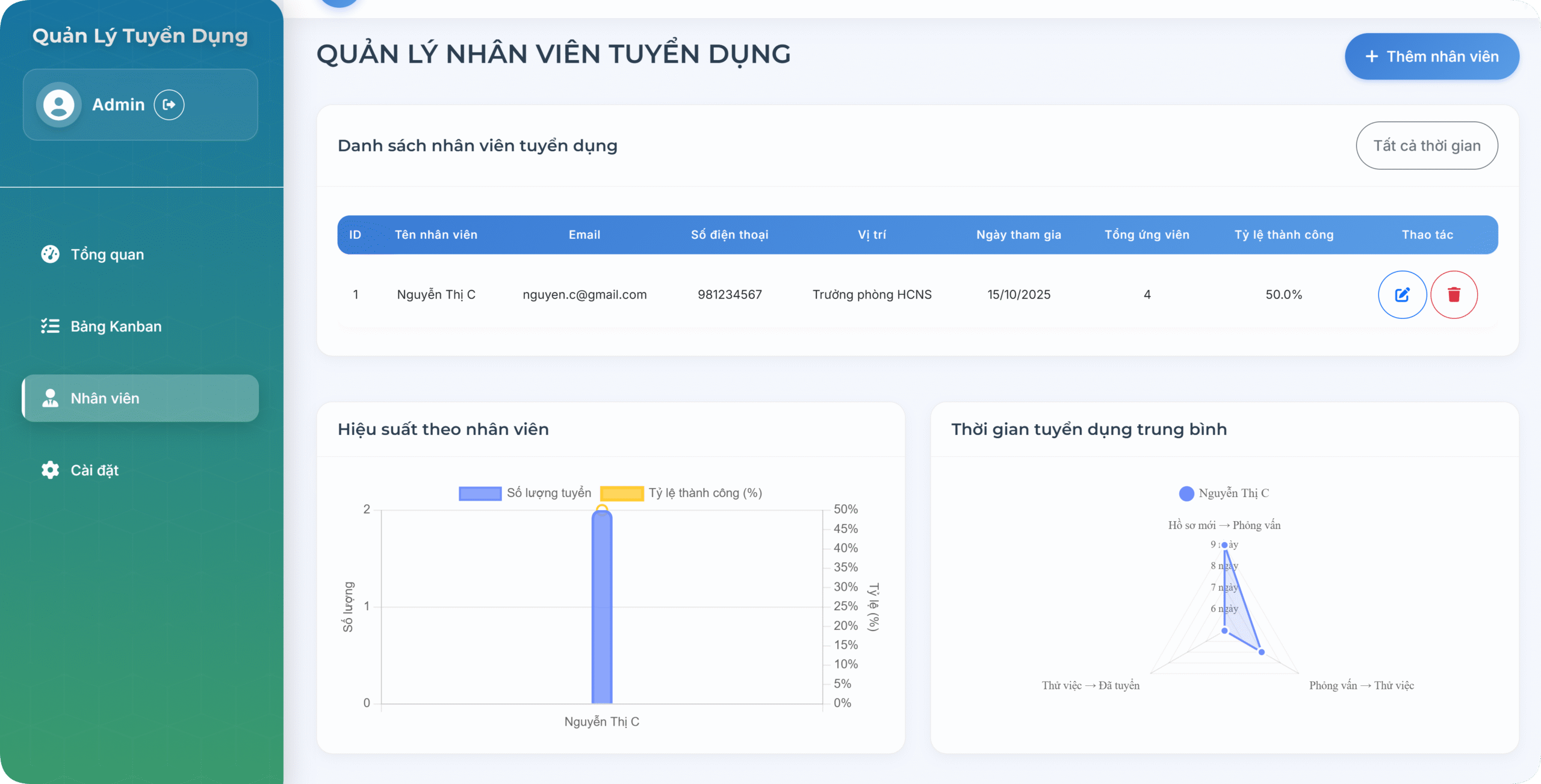Click the logout icon next to Admin
The width and height of the screenshot is (1541, 784).
click(x=169, y=105)
